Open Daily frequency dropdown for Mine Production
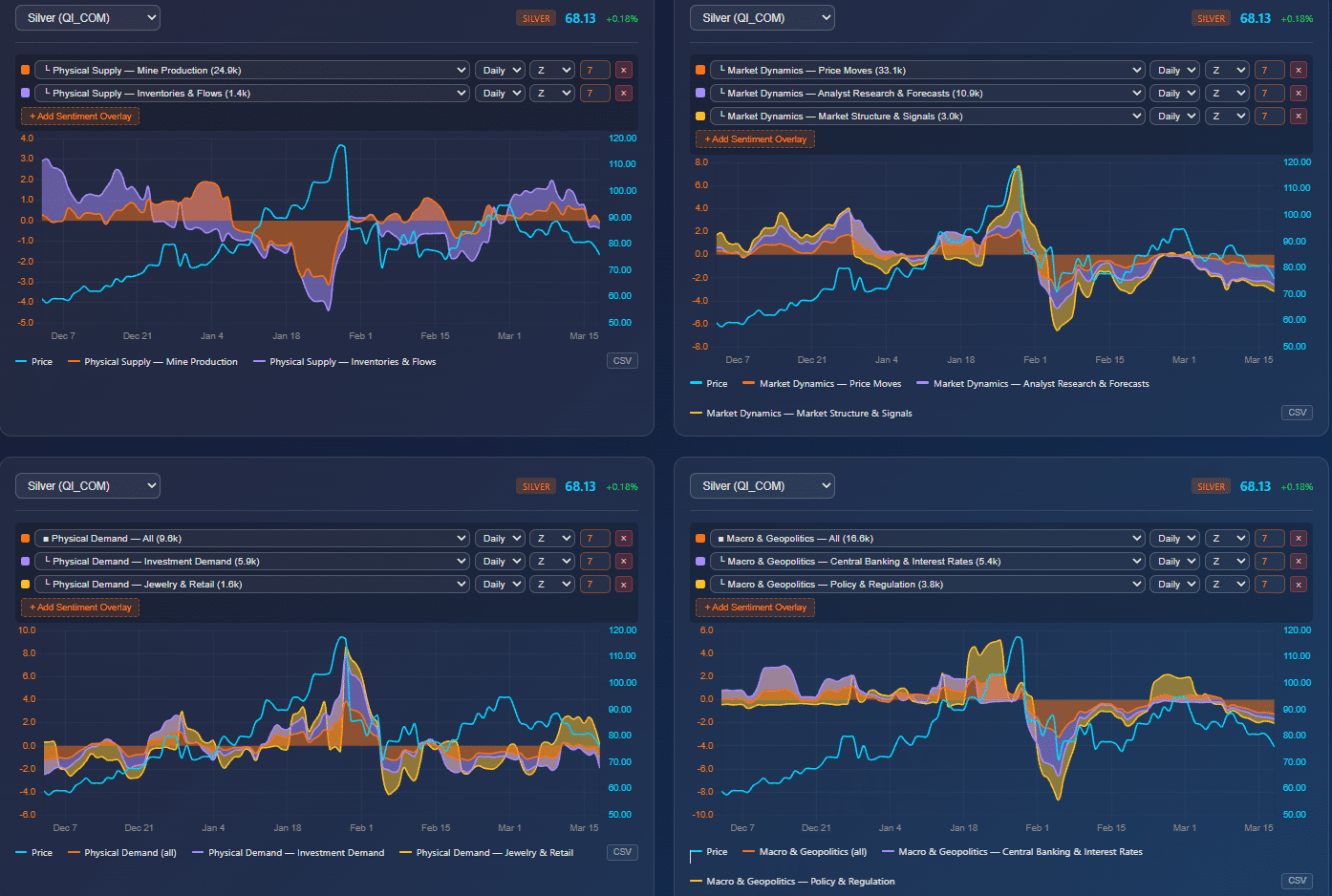This screenshot has height=896, width=1332. point(500,70)
